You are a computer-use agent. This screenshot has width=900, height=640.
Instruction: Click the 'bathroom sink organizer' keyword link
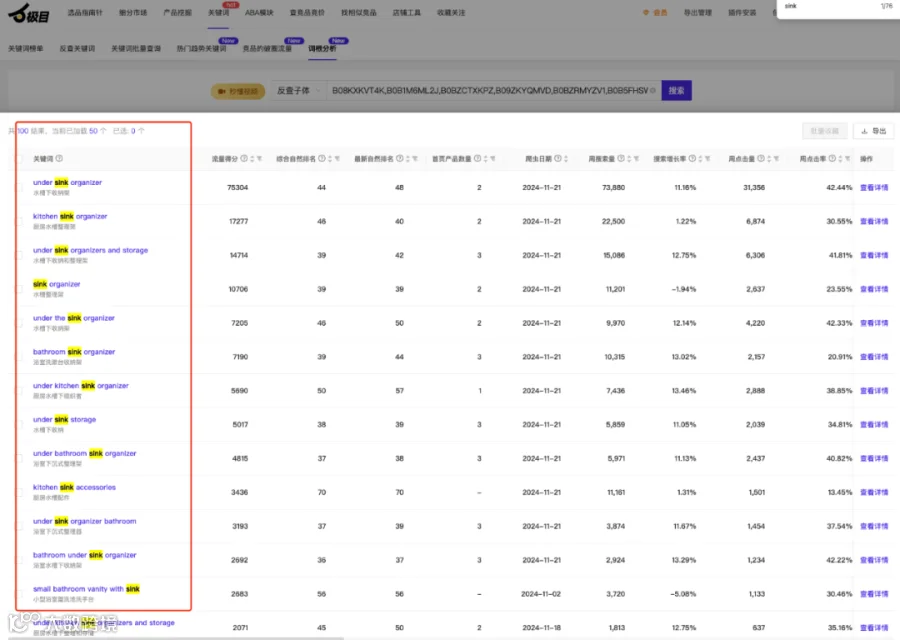coord(74,352)
